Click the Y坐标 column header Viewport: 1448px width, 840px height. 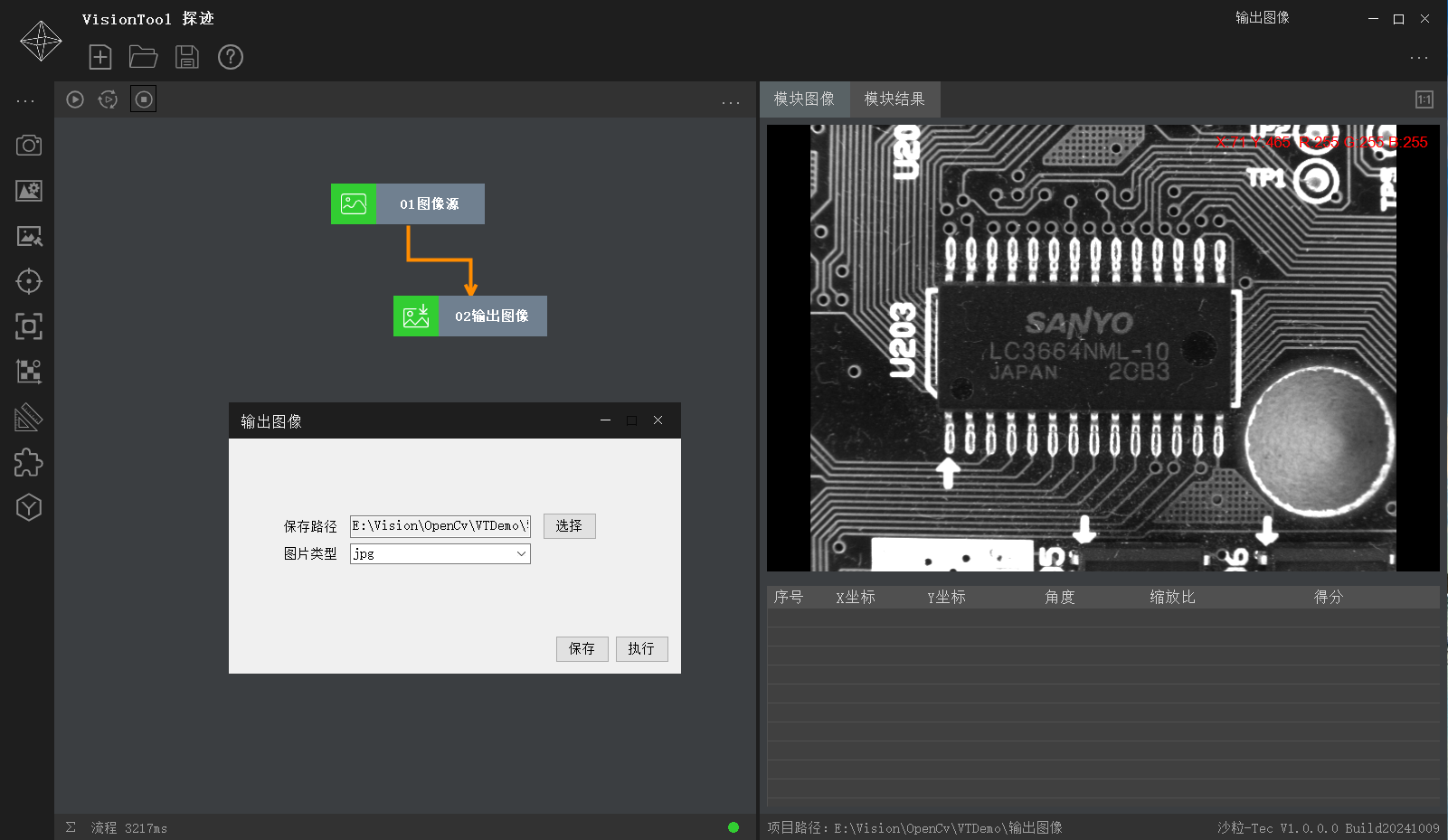(946, 598)
